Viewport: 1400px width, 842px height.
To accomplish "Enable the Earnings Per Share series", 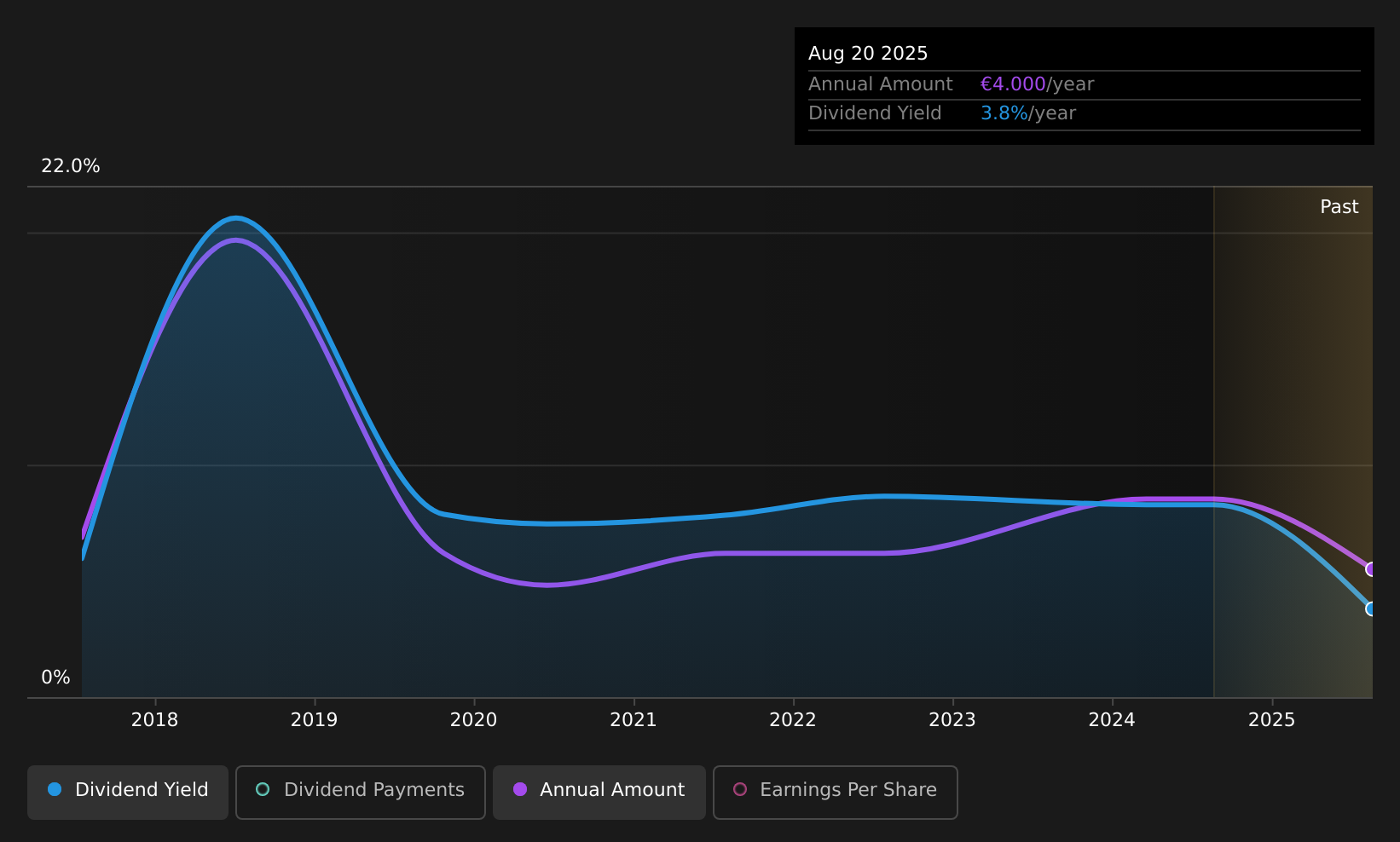I will [836, 792].
